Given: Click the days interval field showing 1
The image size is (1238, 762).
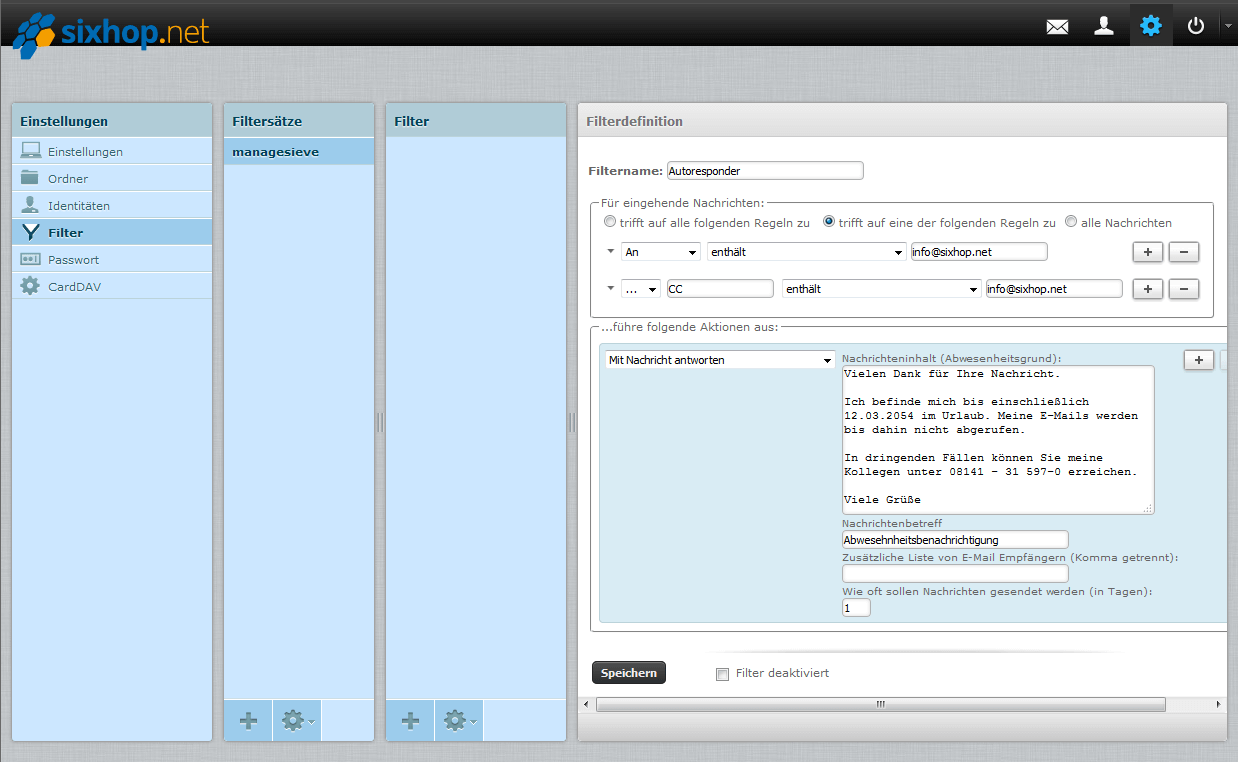Looking at the screenshot, I should [x=856, y=608].
